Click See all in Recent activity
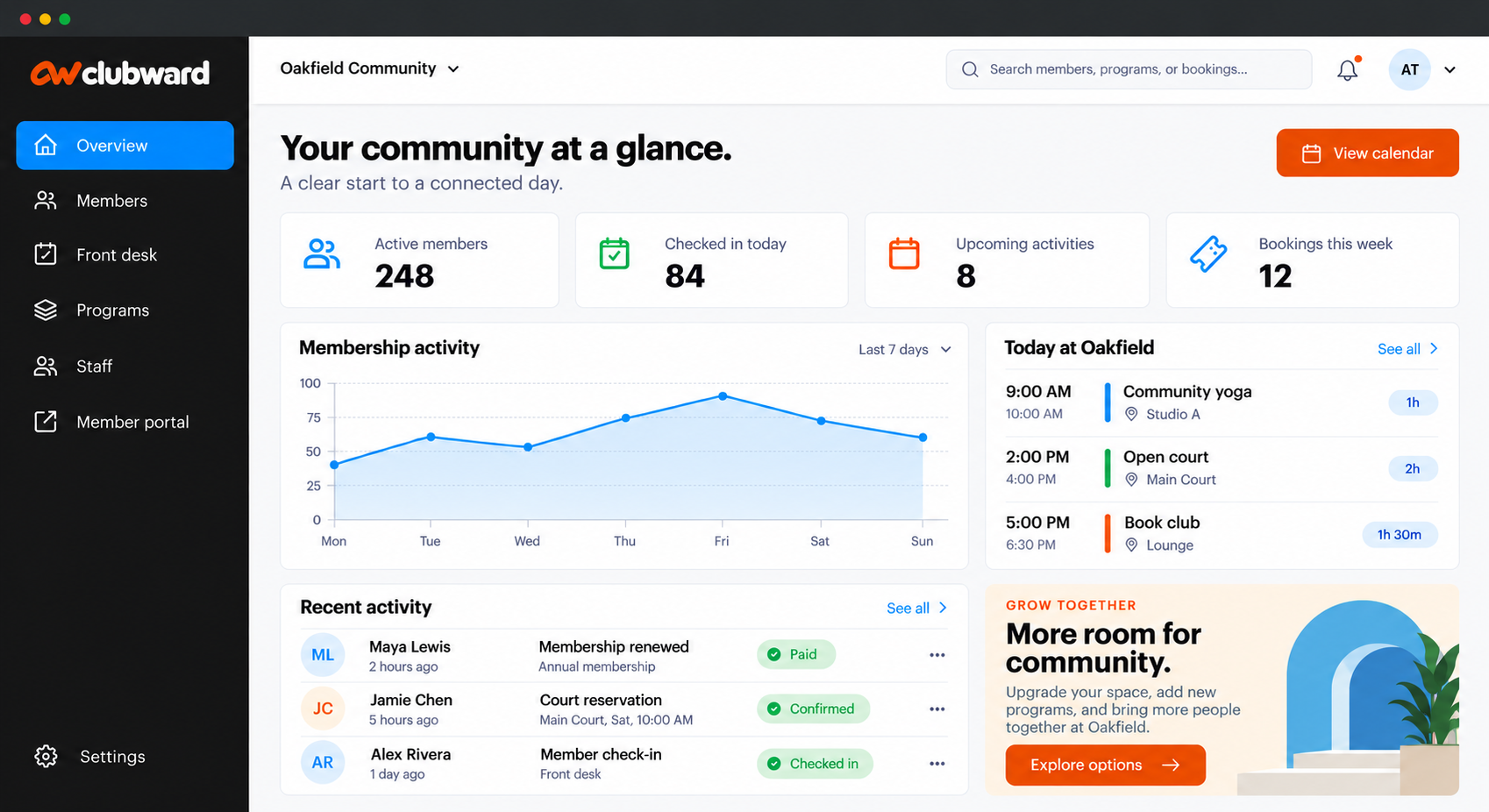Viewport: 1489px width, 812px height. pyautogui.click(x=917, y=609)
